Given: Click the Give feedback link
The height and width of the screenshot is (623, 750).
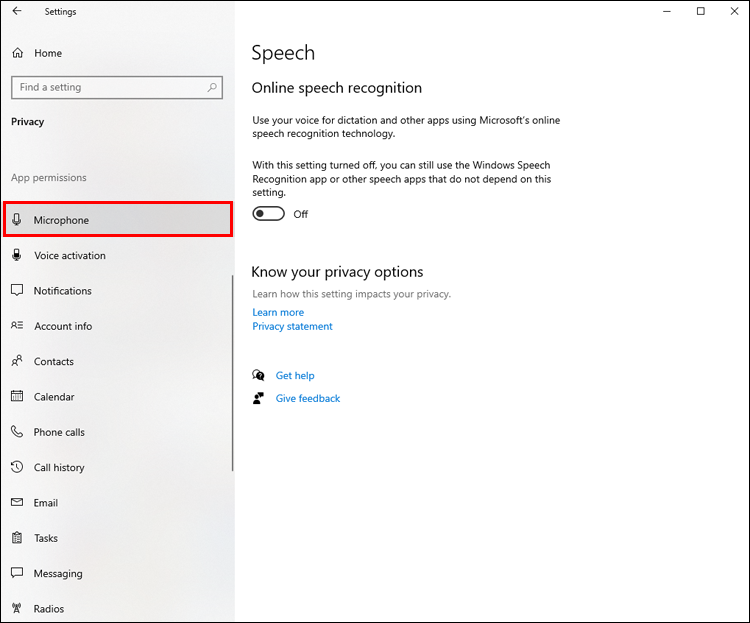Looking at the screenshot, I should tap(308, 398).
